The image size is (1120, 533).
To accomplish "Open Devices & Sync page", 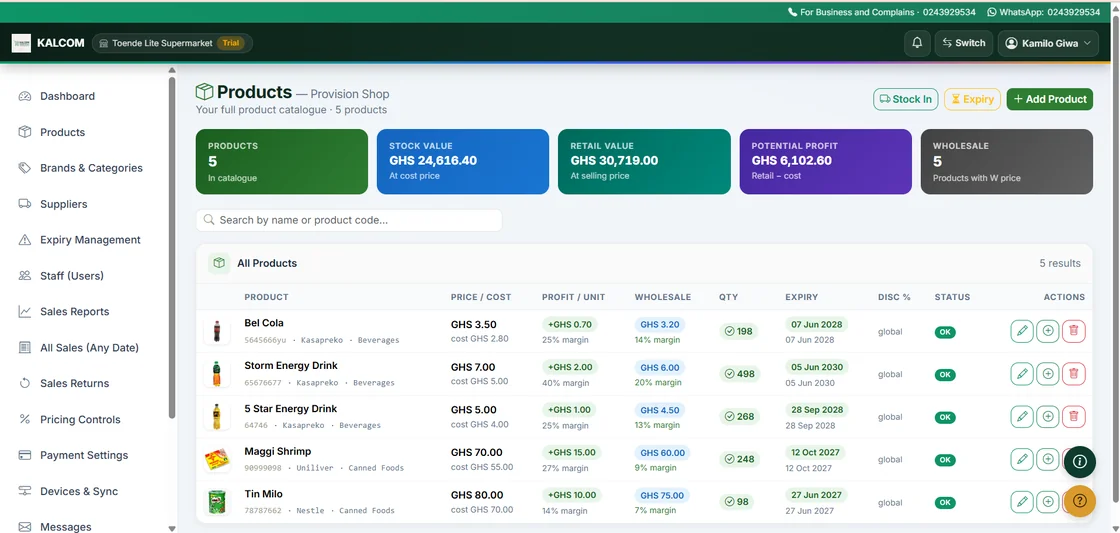I will [x=79, y=492].
